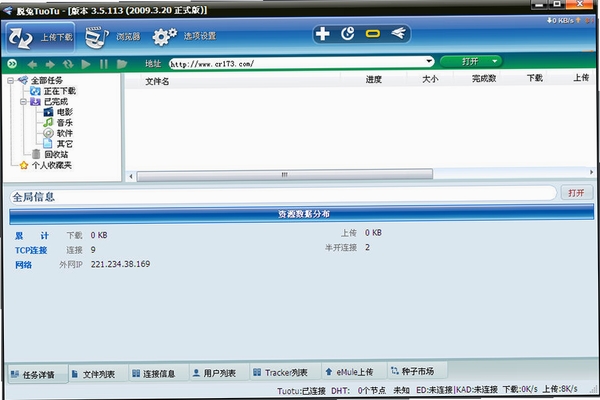Select the 电影 movie category
Screen dimensions: 600x400
pyautogui.click(x=64, y=112)
